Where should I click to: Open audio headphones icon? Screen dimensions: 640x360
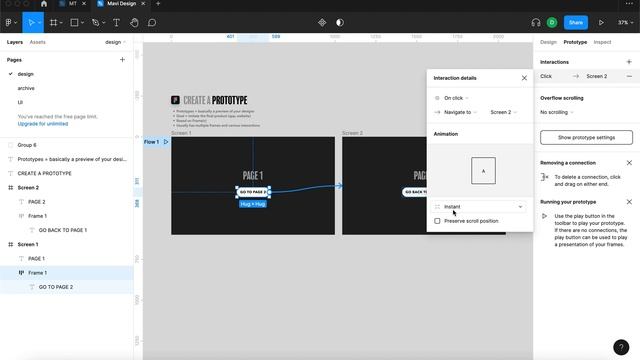pos(536,22)
